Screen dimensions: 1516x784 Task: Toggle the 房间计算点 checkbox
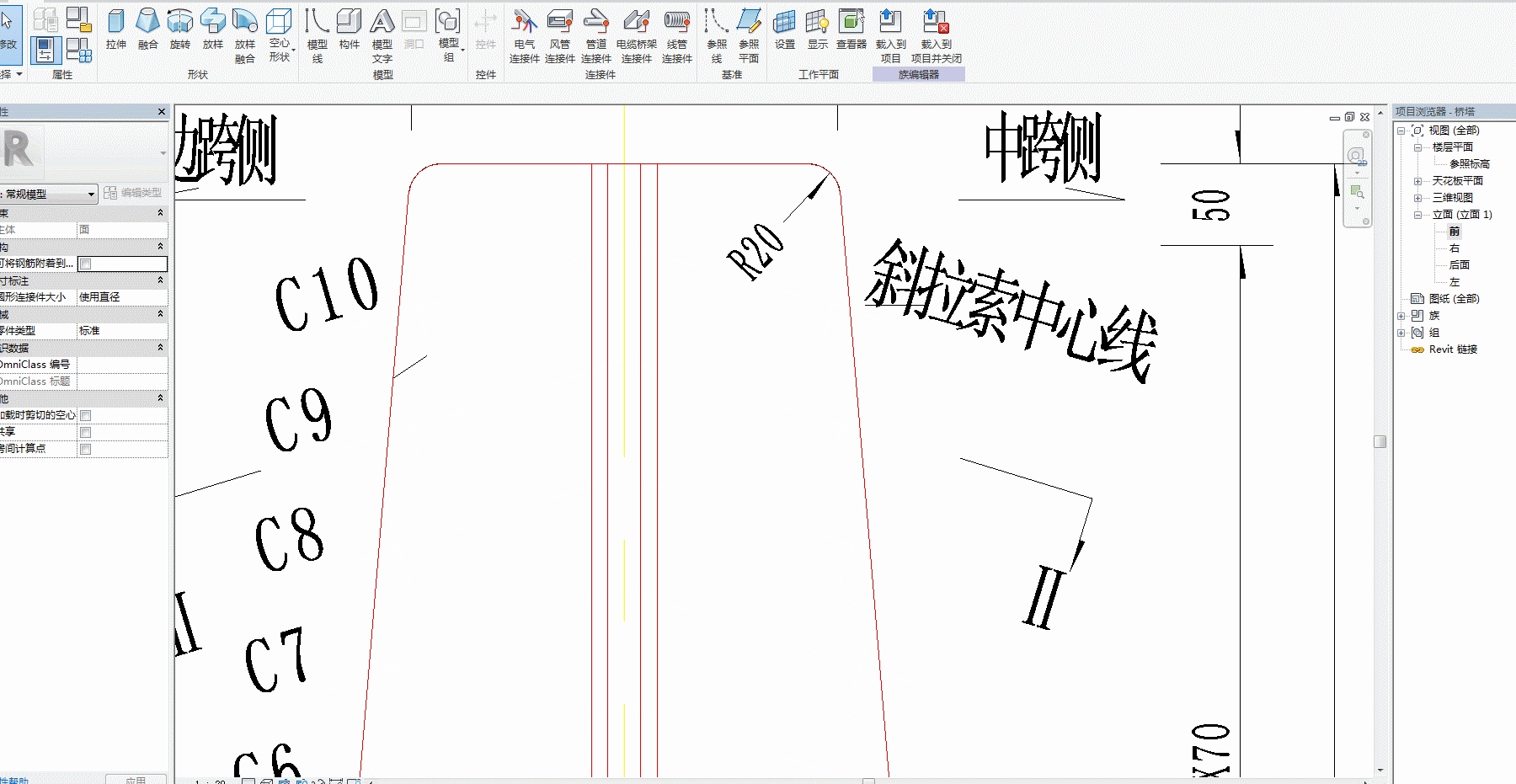point(85,449)
